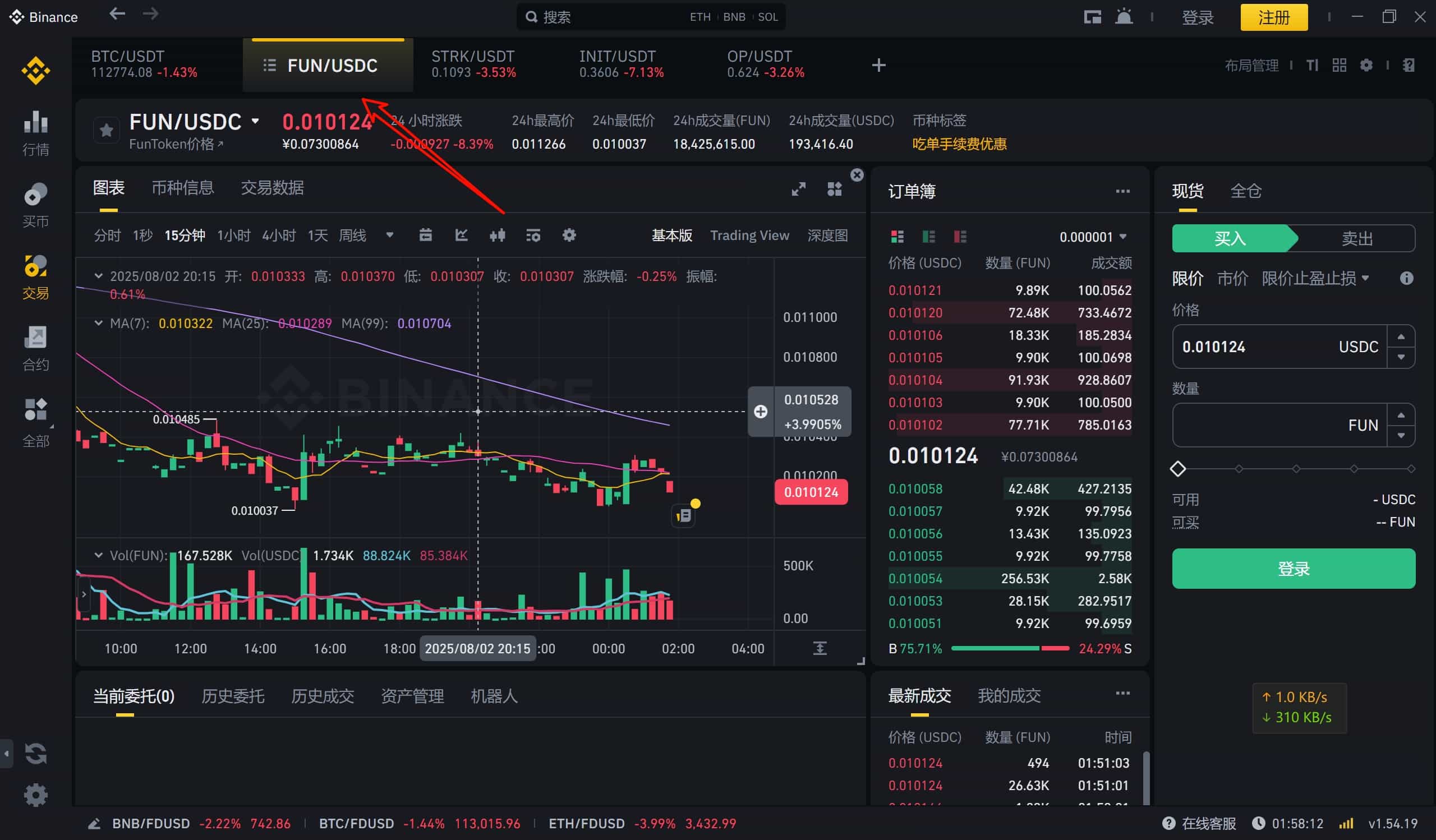
Task: Open the 行情 markets sidebar icon
Action: [35, 133]
